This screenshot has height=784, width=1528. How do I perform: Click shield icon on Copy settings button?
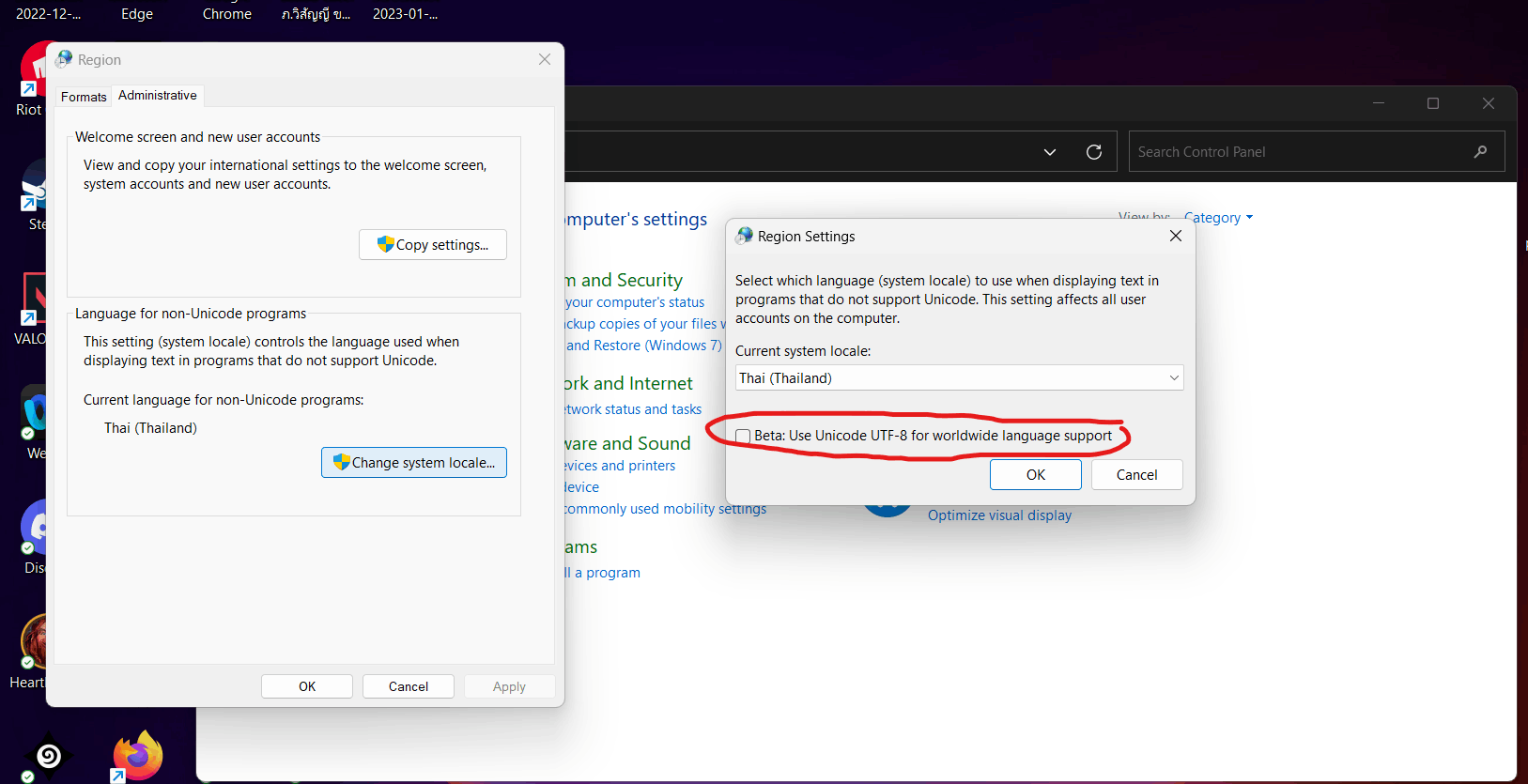tap(385, 244)
